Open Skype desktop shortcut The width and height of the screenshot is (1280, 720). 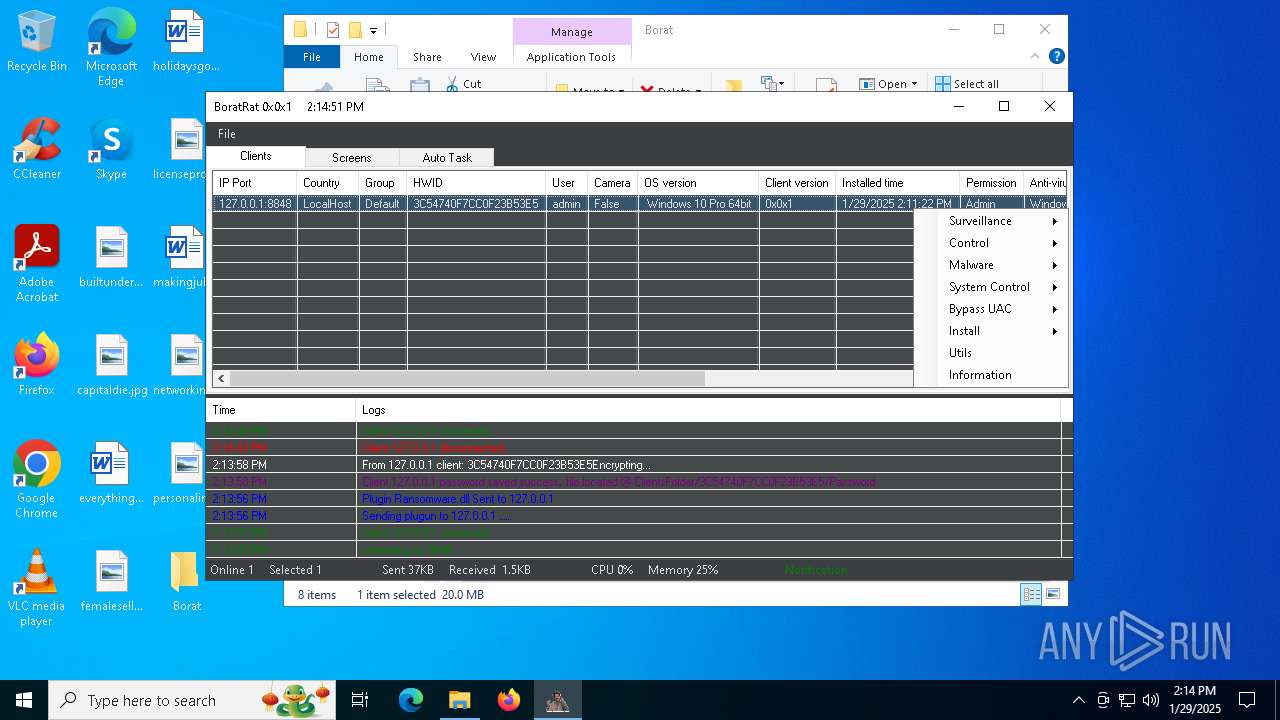click(111, 148)
